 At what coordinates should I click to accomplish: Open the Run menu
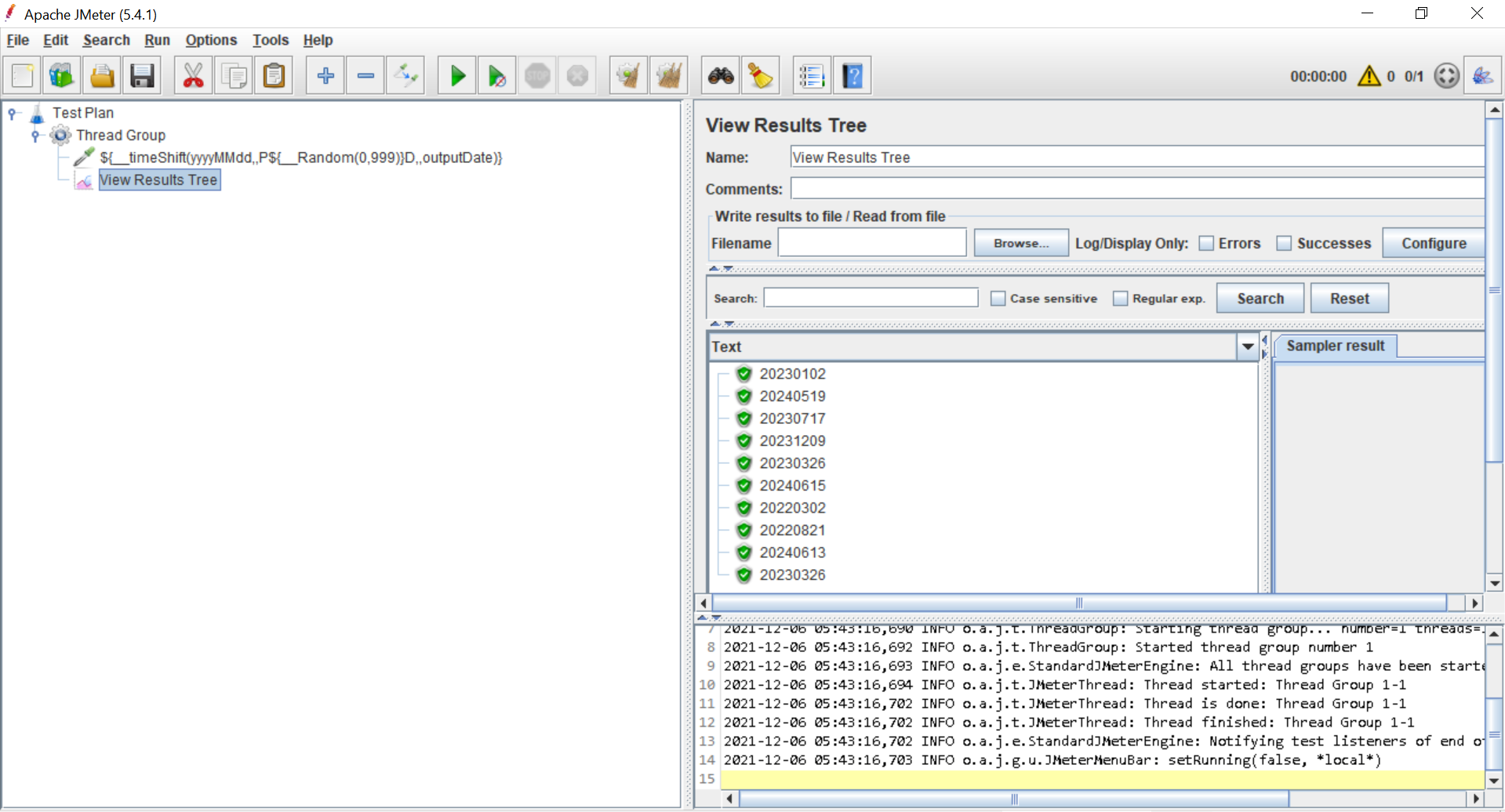[157, 40]
